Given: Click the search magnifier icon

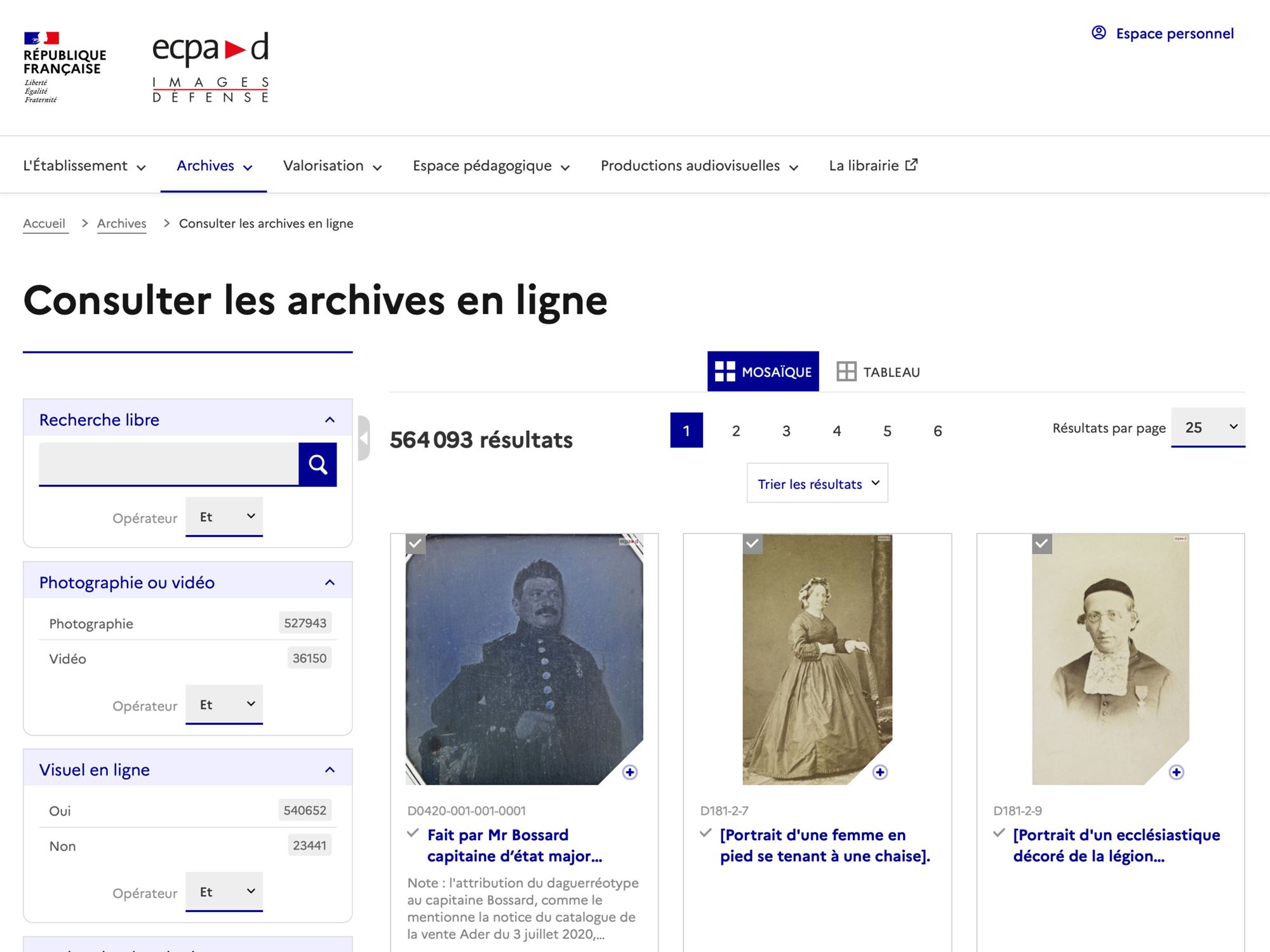Looking at the screenshot, I should coord(317,464).
